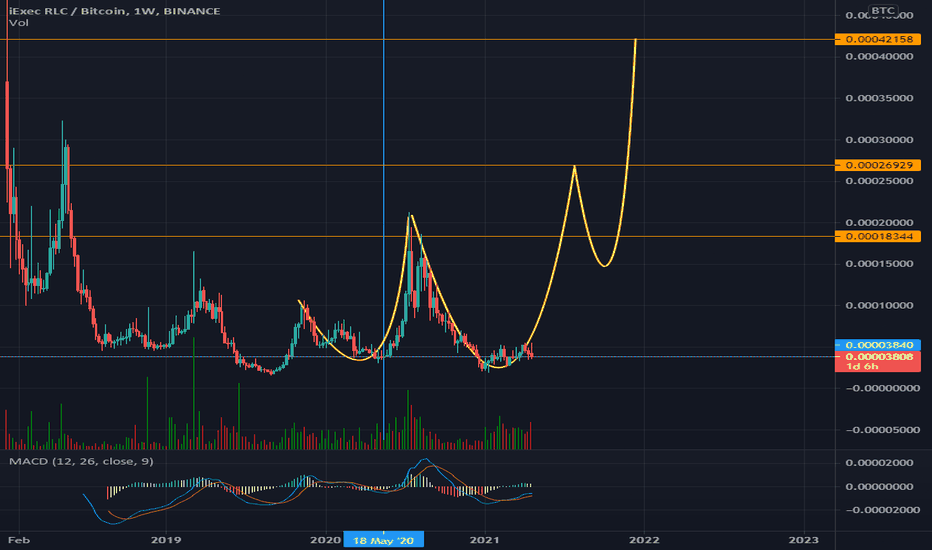Screen dimensions: 932x550
Task: Select the 0.00042158 price line label
Action: click(x=878, y=39)
